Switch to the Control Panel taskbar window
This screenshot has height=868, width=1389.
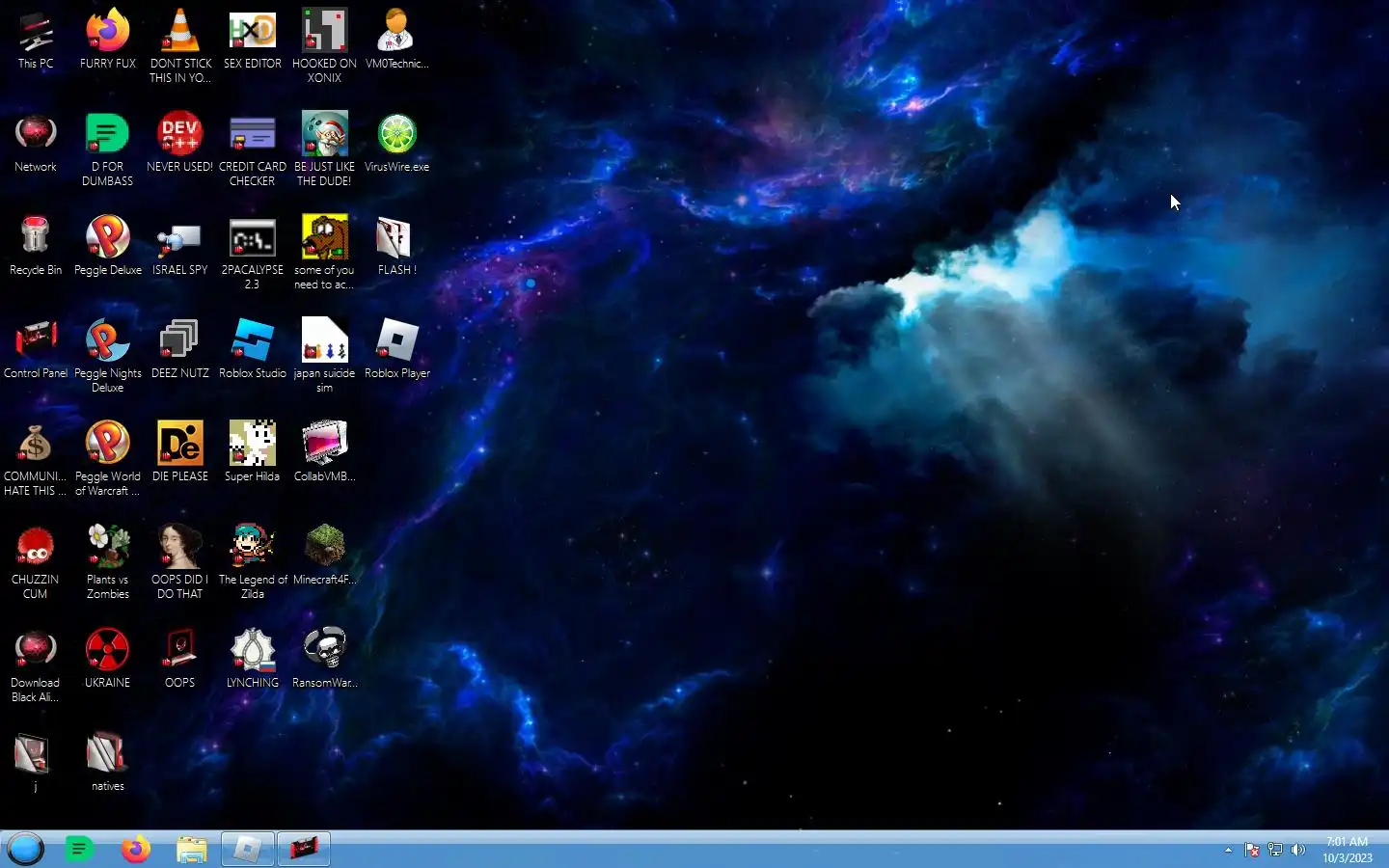(x=304, y=849)
